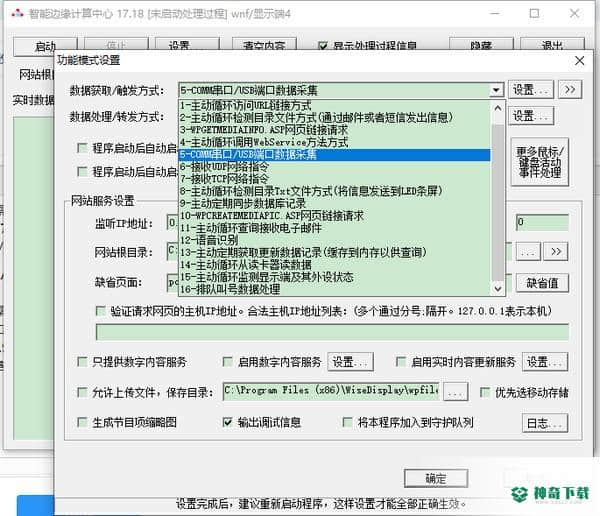Select 16-排队叫号数据处理 option

click(x=334, y=289)
